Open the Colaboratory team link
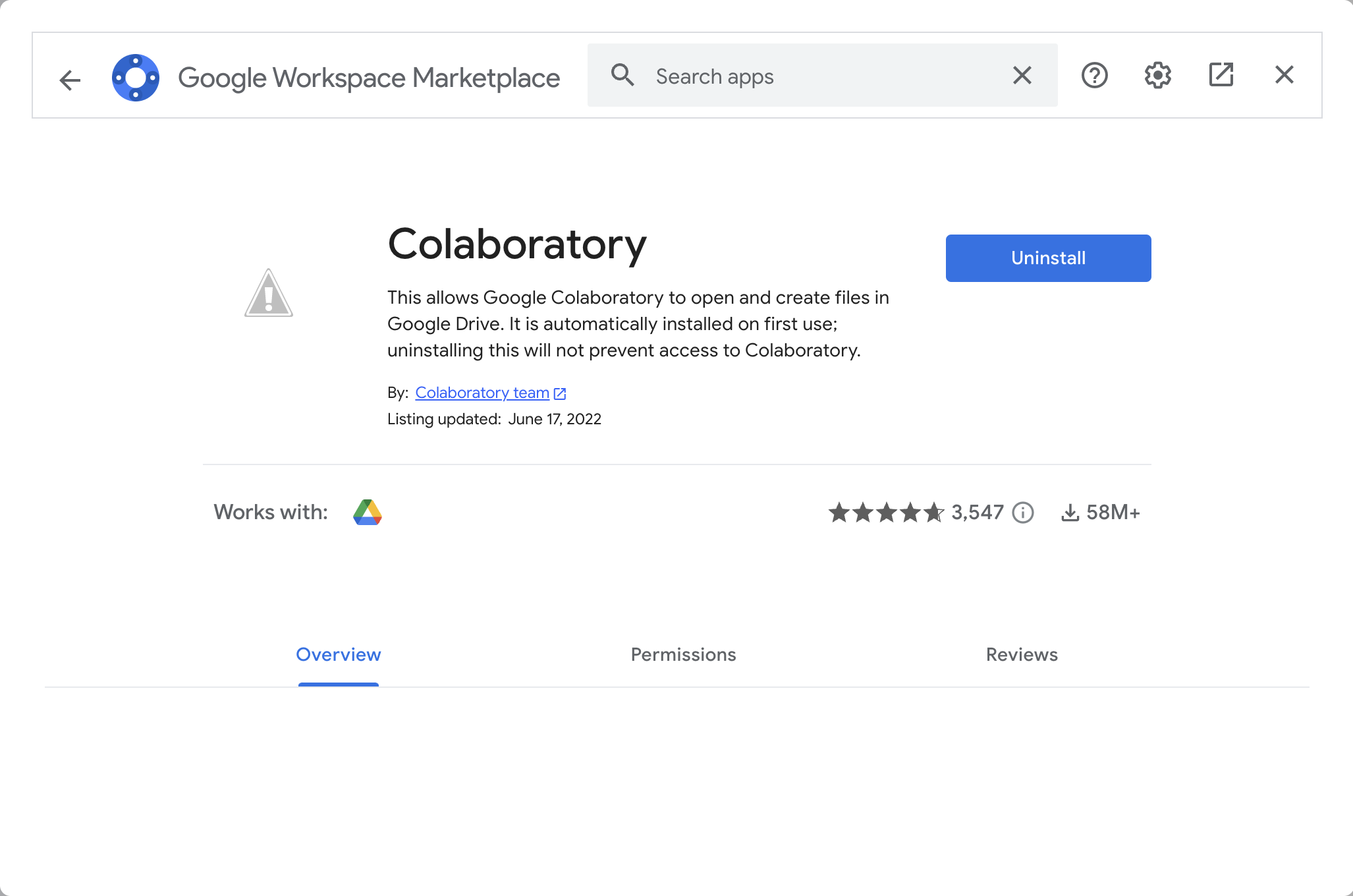1353x896 pixels. coord(482,393)
